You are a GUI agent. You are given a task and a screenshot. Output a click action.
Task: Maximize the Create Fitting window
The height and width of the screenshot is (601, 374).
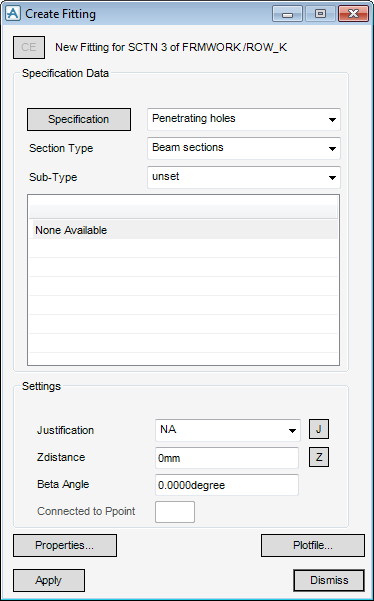tap(320, 14)
